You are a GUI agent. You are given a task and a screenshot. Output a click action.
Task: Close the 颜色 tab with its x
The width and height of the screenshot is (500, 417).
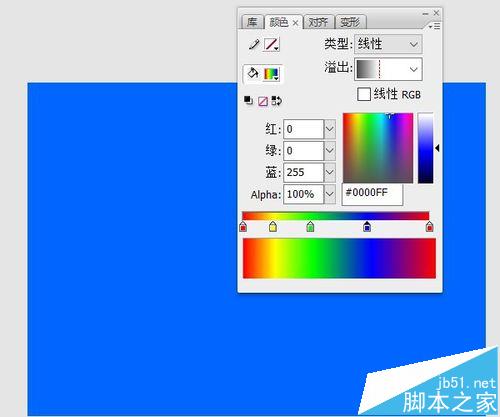pos(295,23)
